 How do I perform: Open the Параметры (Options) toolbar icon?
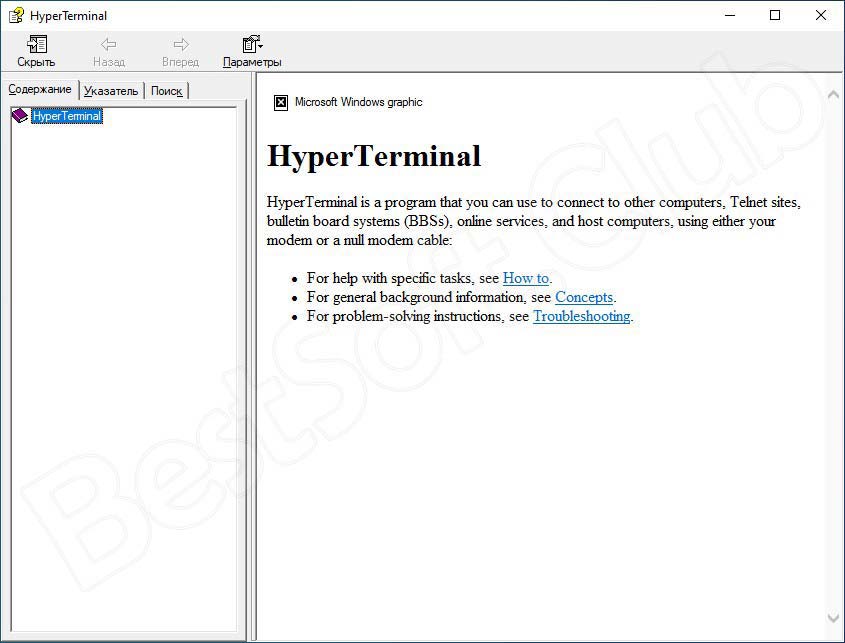click(x=252, y=44)
